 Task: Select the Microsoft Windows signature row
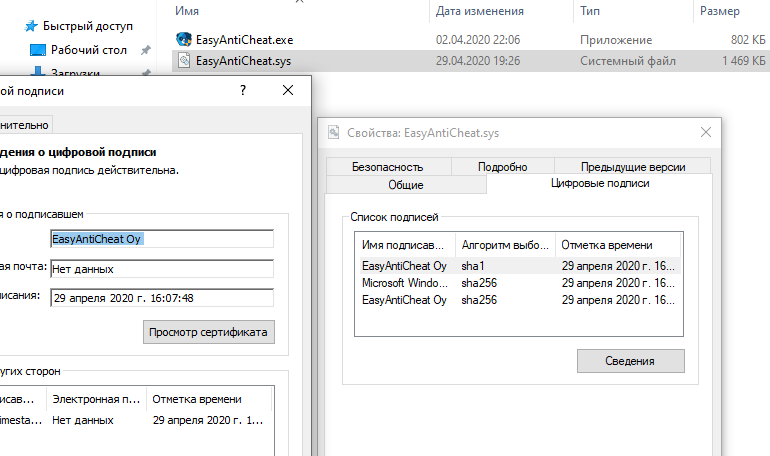518,283
